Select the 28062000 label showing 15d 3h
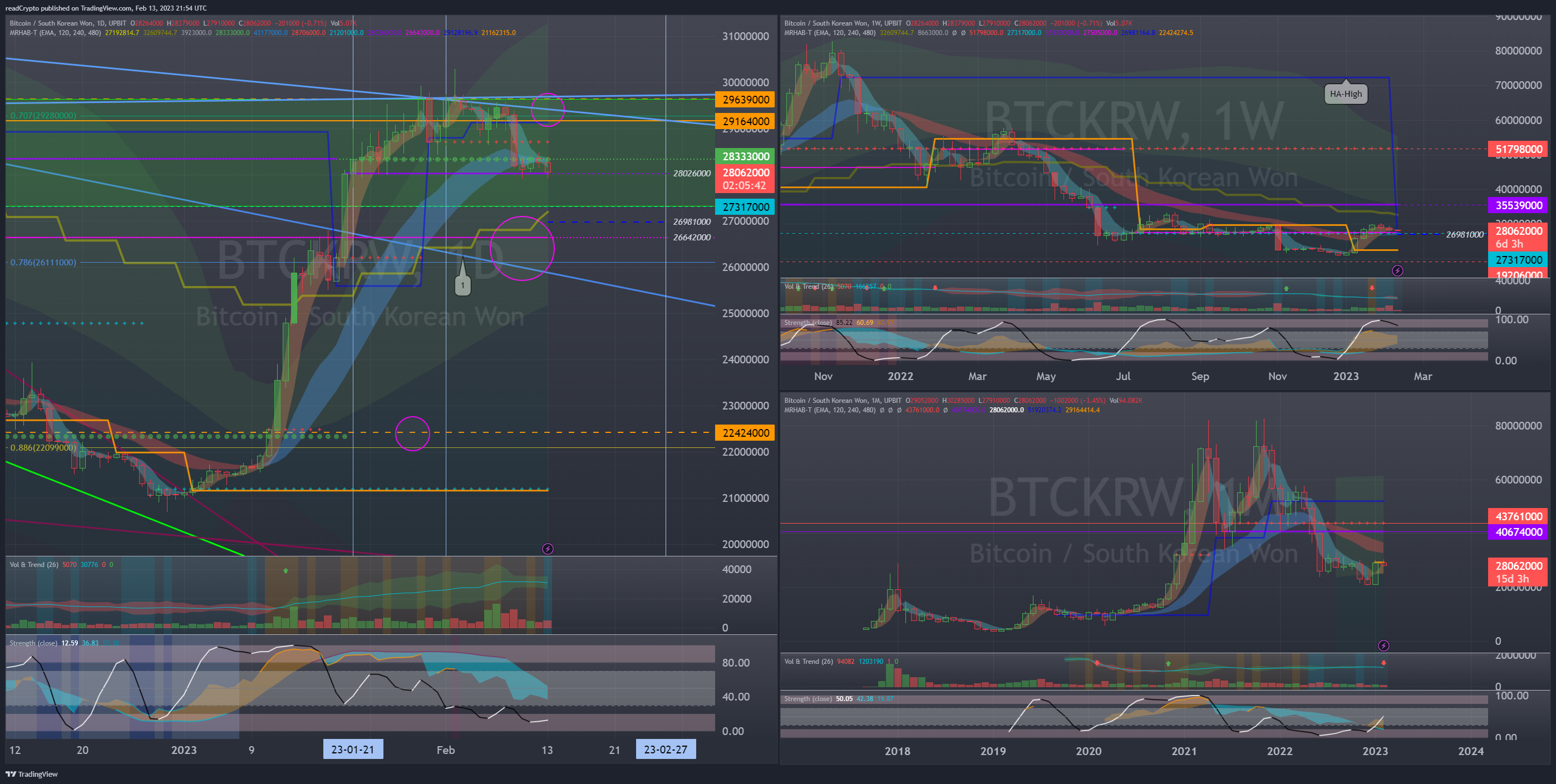This screenshot has height=784, width=1556. (x=1518, y=572)
